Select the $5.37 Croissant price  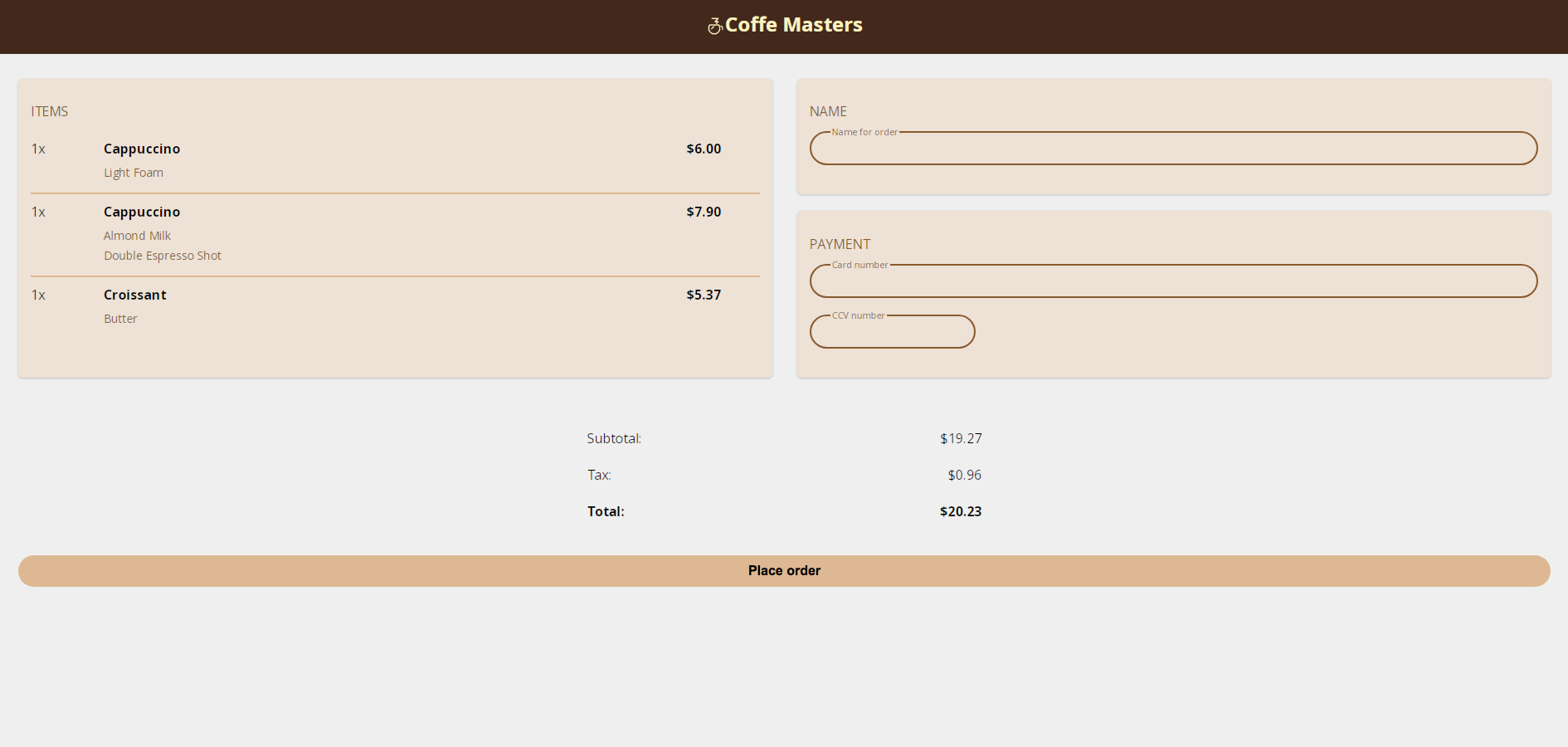(704, 295)
